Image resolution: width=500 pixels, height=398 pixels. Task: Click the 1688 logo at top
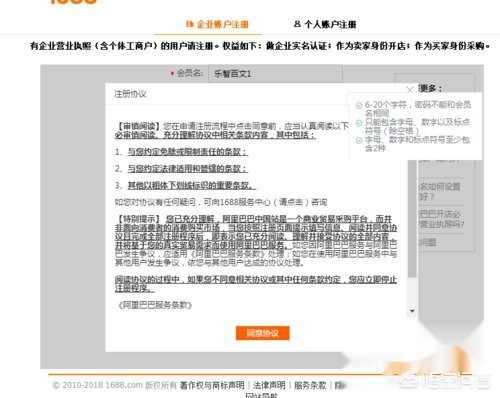(x=74, y=2)
